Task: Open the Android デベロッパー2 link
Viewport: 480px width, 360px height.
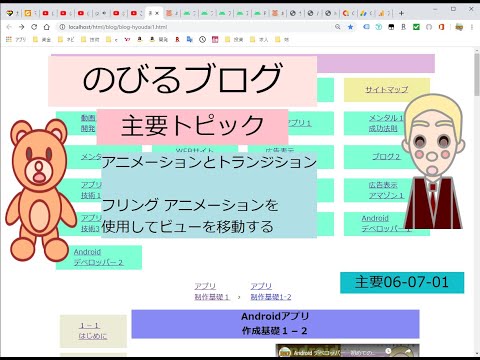Action: click(99, 257)
